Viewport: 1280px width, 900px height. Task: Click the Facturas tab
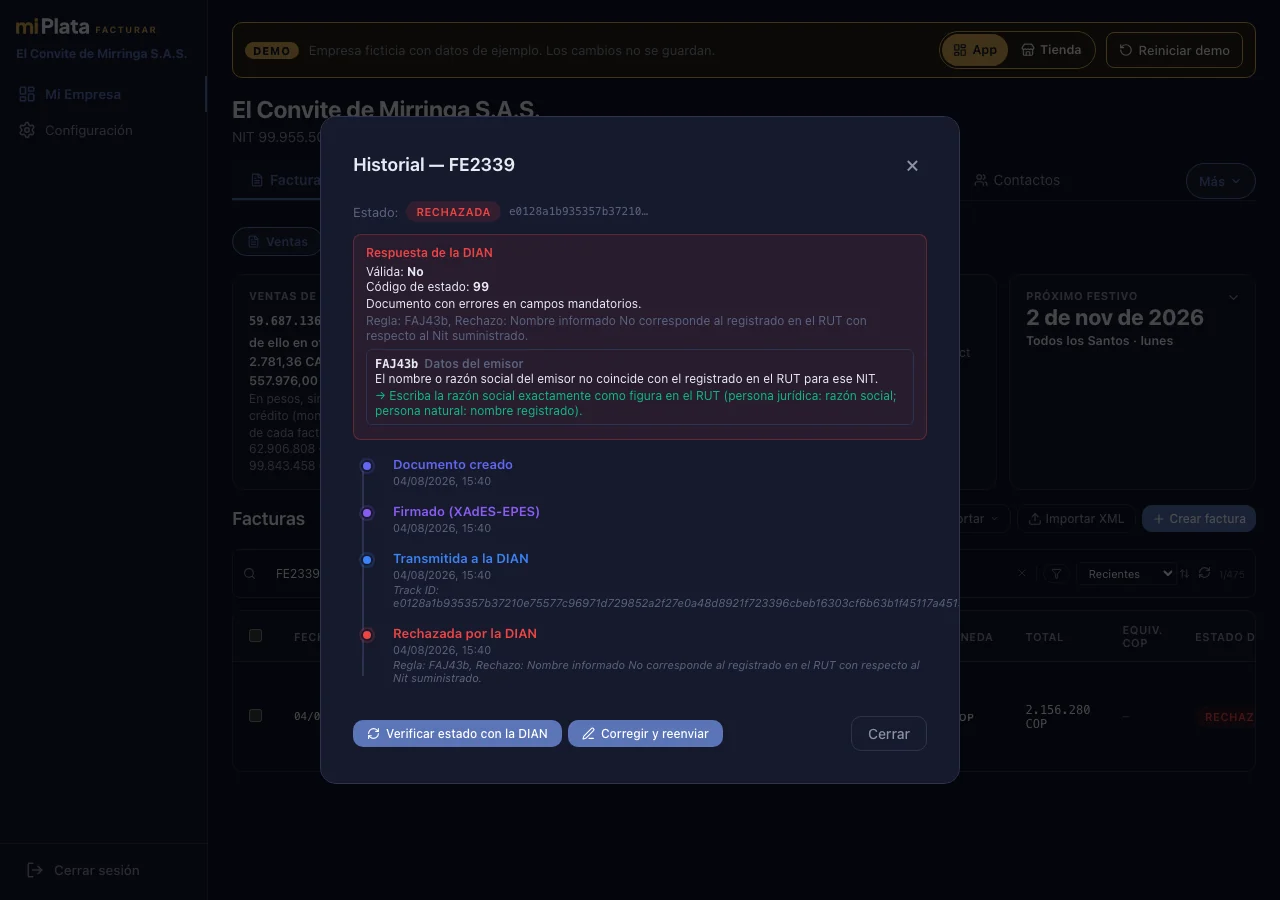[x=284, y=180]
